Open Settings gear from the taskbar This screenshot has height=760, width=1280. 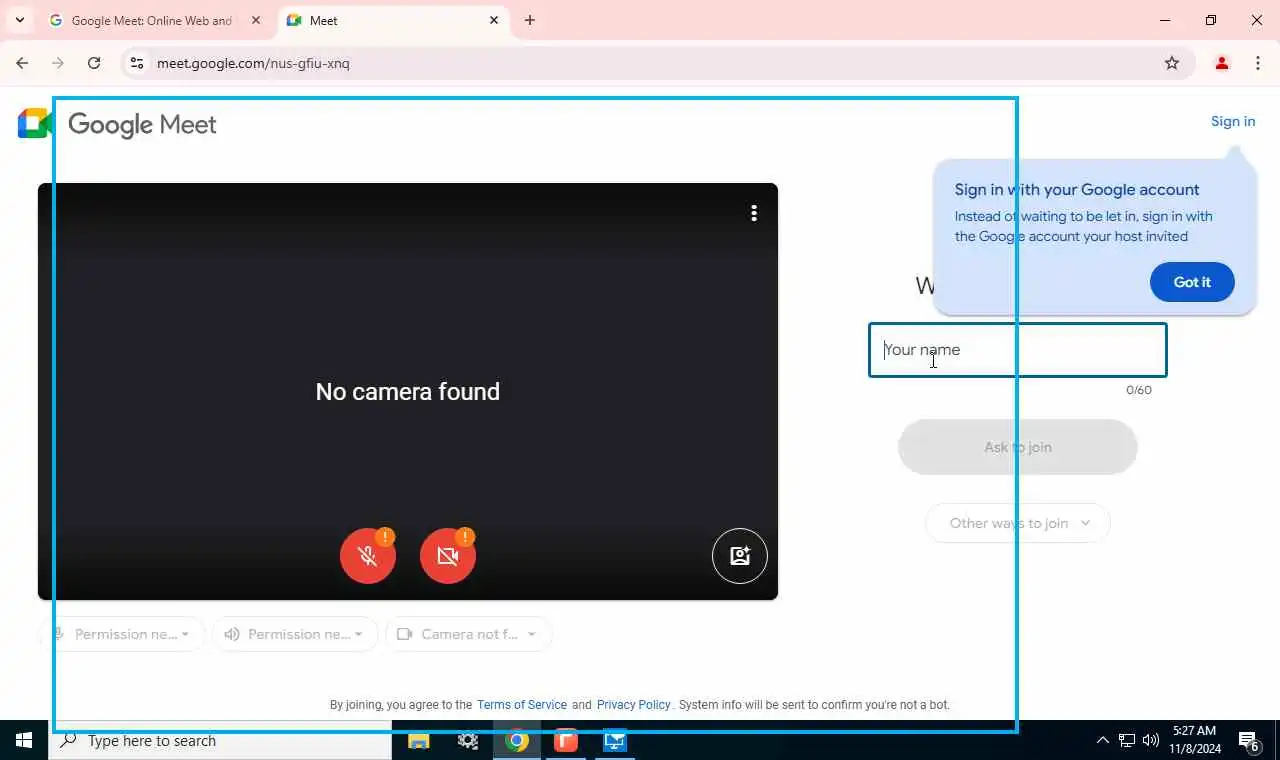point(467,741)
